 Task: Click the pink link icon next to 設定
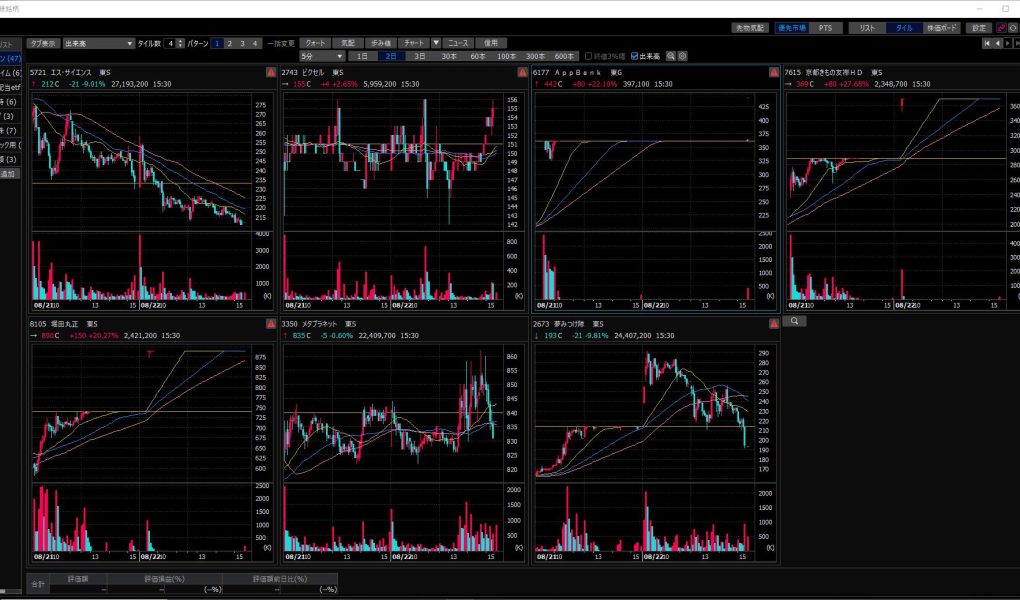point(1001,28)
